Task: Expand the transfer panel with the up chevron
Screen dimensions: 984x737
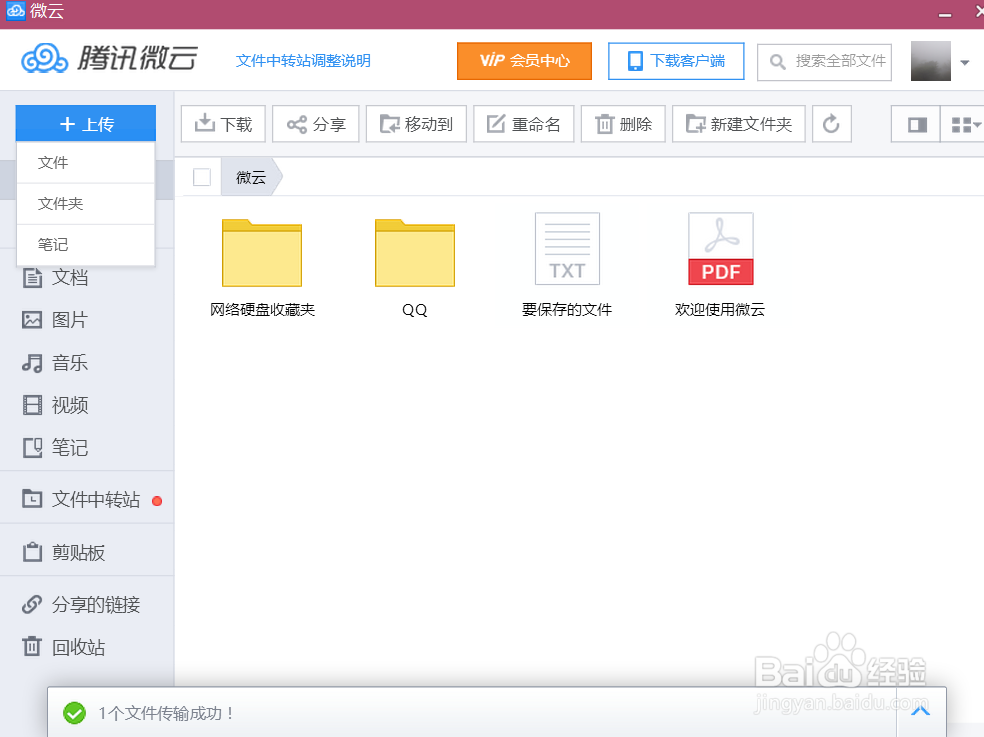Action: (x=920, y=711)
